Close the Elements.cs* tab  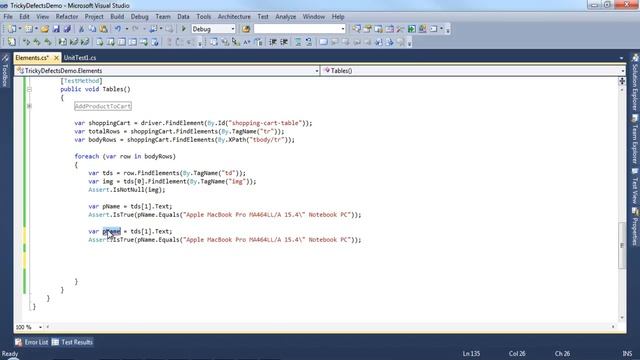point(56,58)
